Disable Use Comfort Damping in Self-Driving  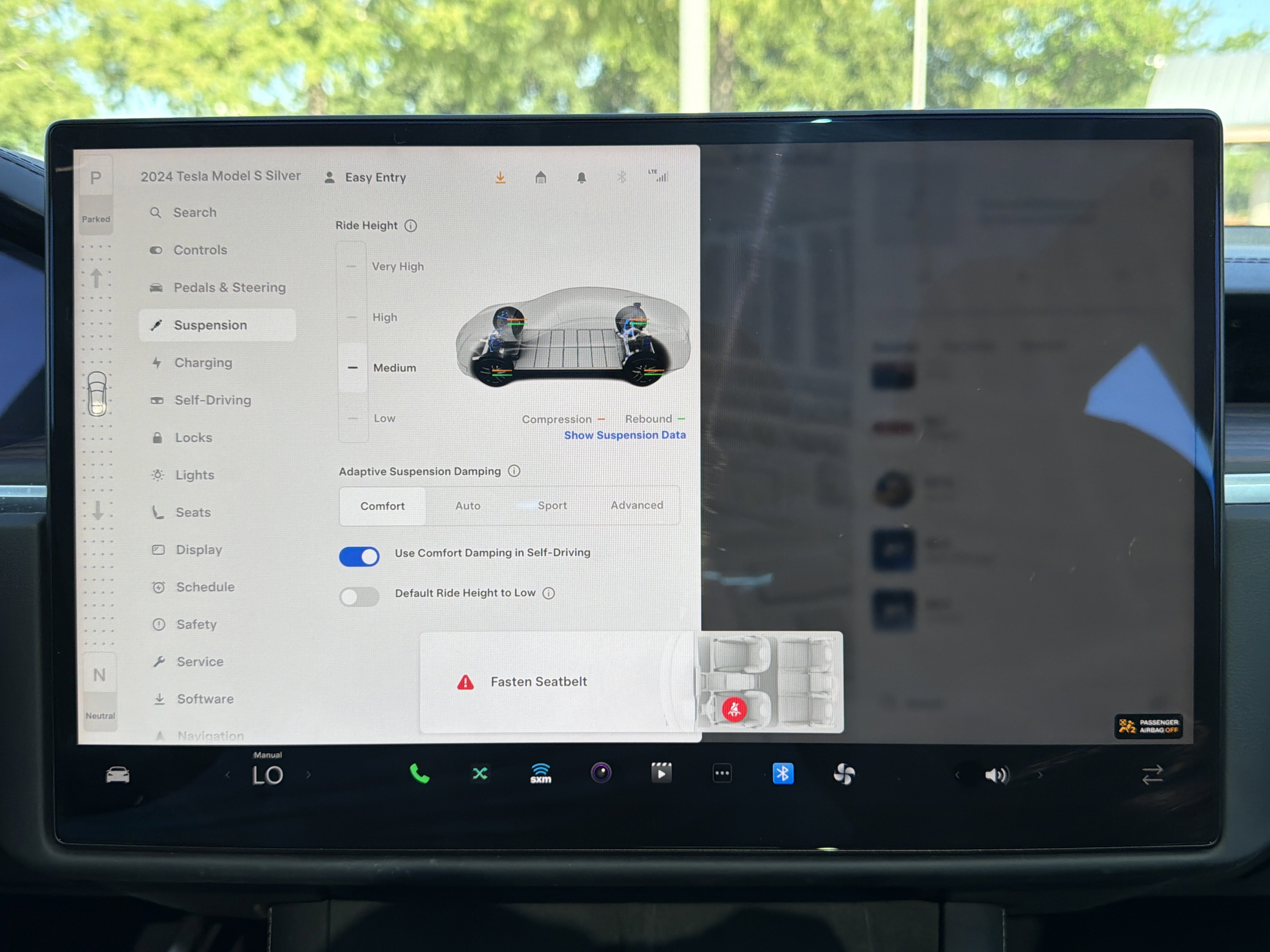(359, 557)
